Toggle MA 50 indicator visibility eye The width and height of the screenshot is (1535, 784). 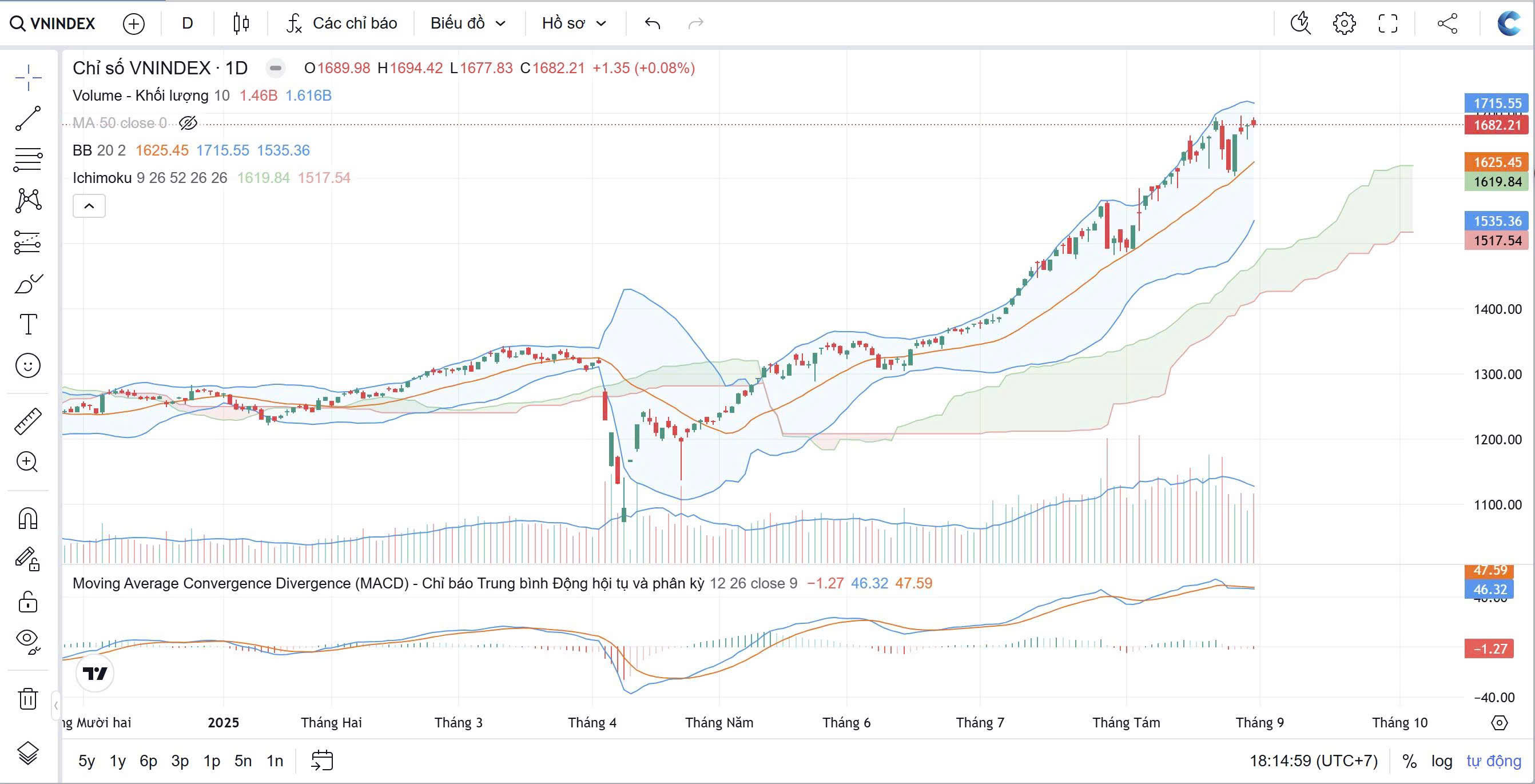pyautogui.click(x=188, y=124)
